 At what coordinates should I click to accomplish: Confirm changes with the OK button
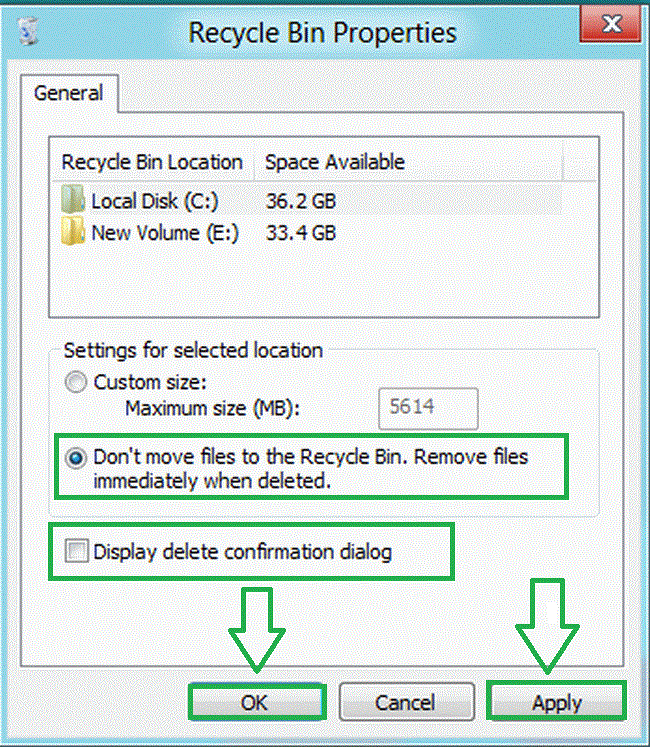(x=257, y=702)
